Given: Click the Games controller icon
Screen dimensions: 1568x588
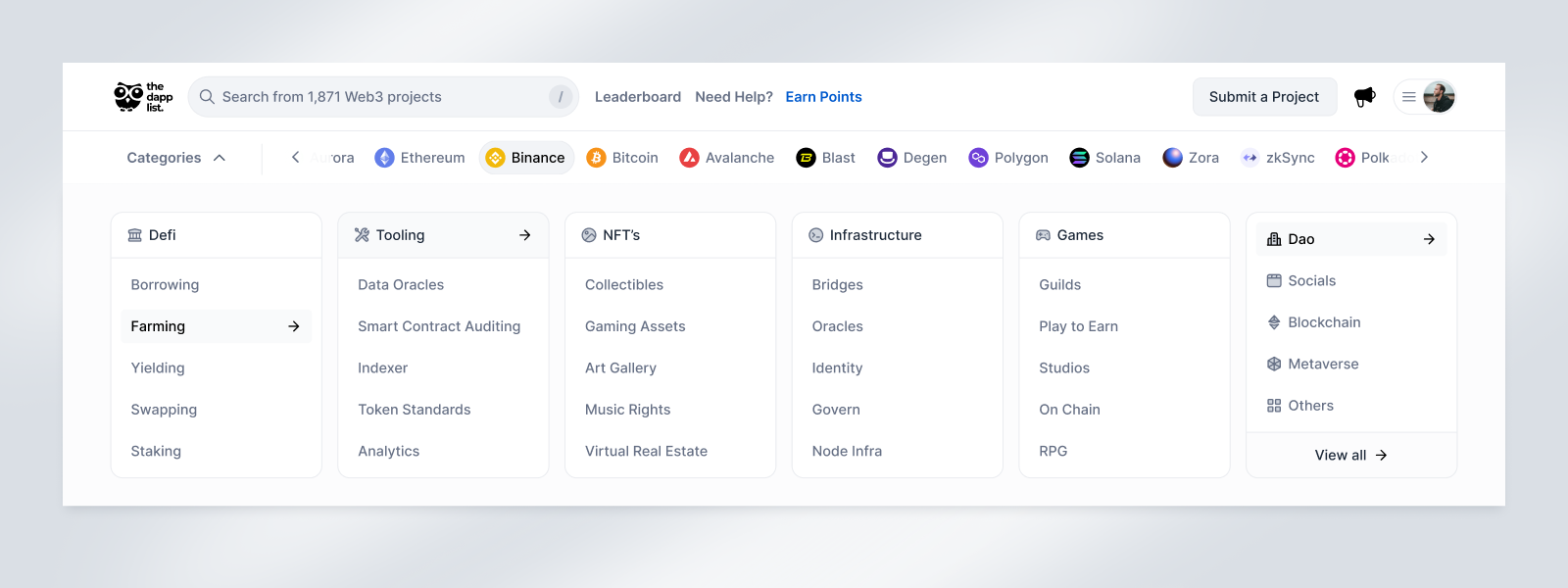Looking at the screenshot, I should pos(1044,235).
